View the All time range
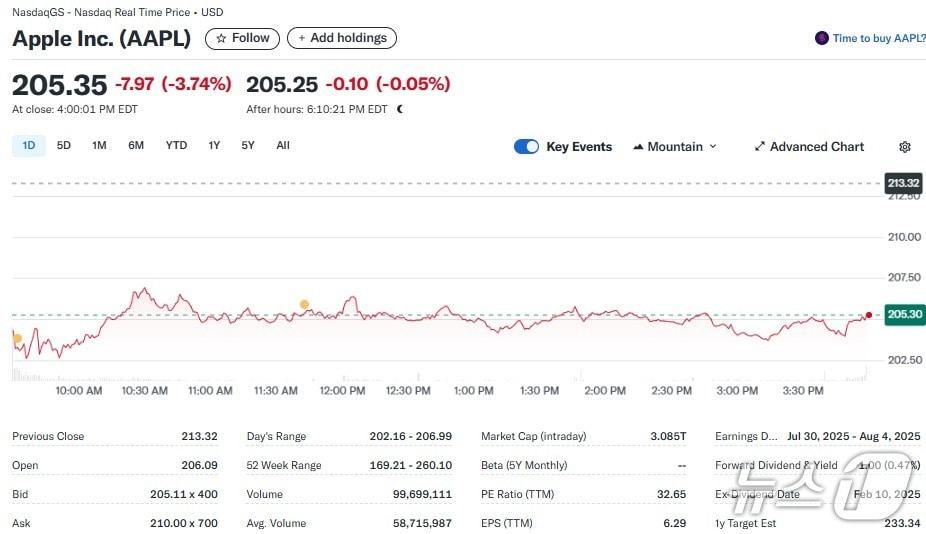The width and height of the screenshot is (926, 534). point(283,146)
